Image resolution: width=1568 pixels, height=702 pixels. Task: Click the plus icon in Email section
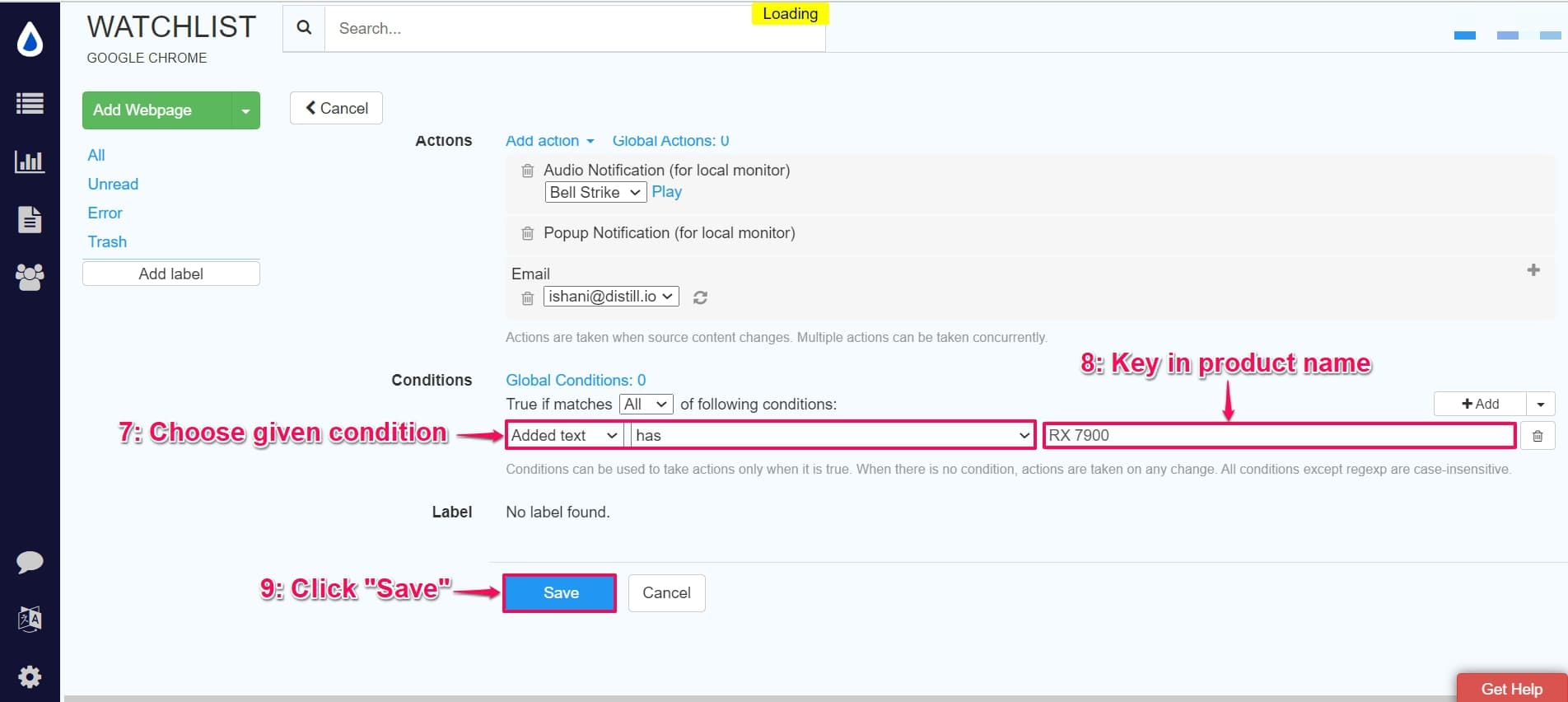(1533, 270)
